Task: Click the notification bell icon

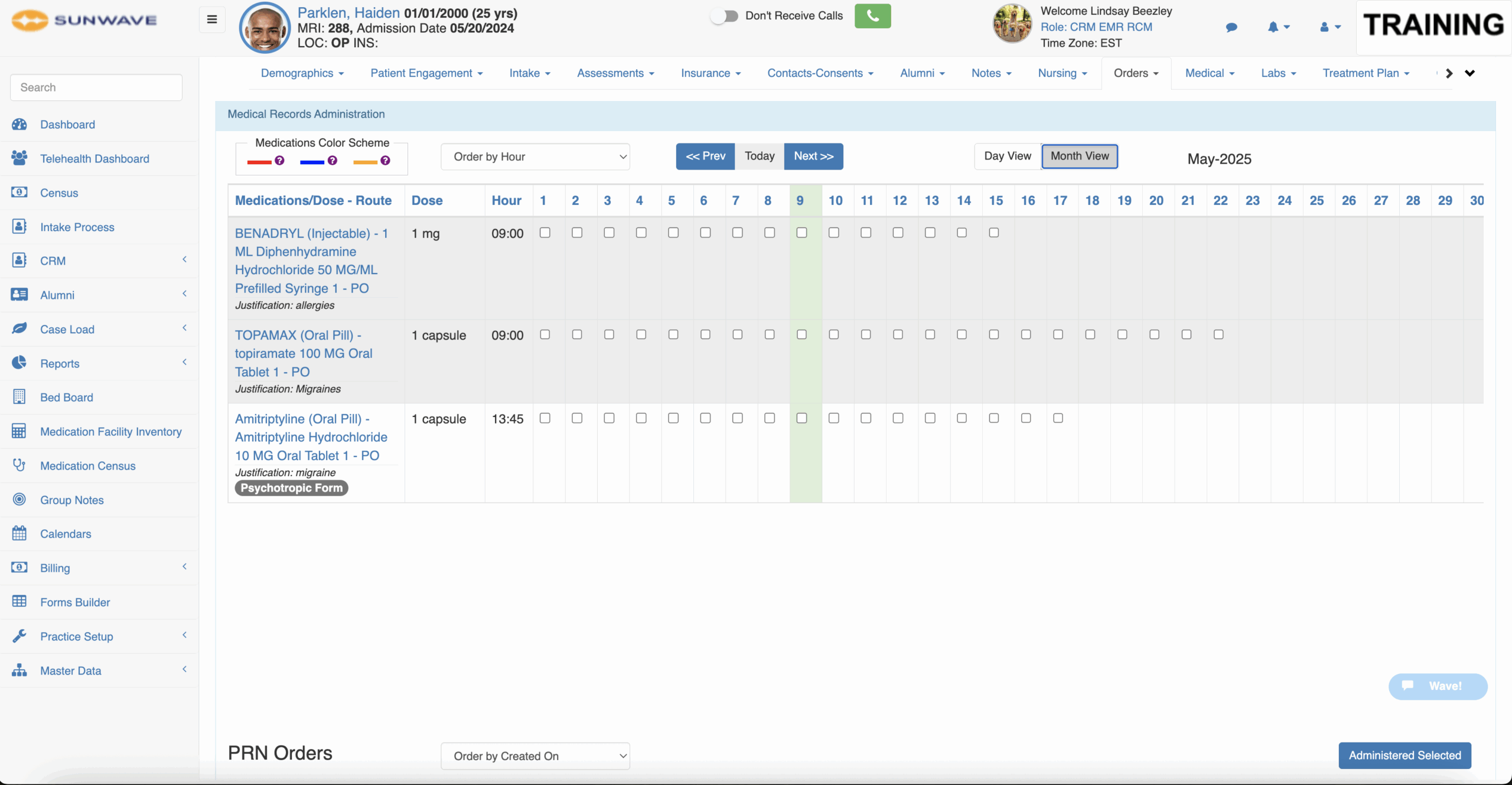Action: coord(1273,27)
